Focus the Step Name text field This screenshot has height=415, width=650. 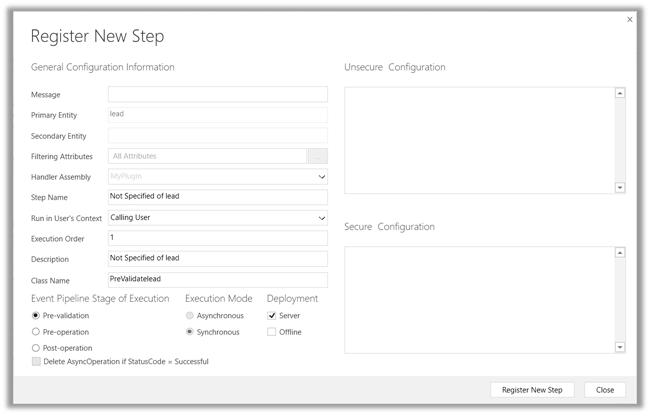tap(217, 197)
